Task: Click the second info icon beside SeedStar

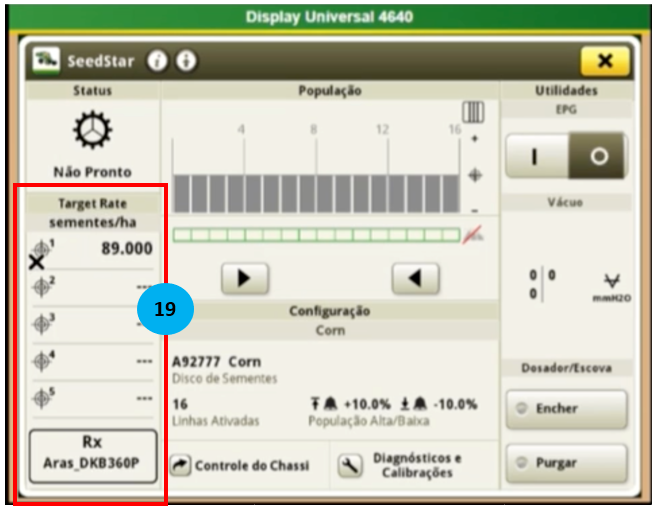Action: pos(185,61)
